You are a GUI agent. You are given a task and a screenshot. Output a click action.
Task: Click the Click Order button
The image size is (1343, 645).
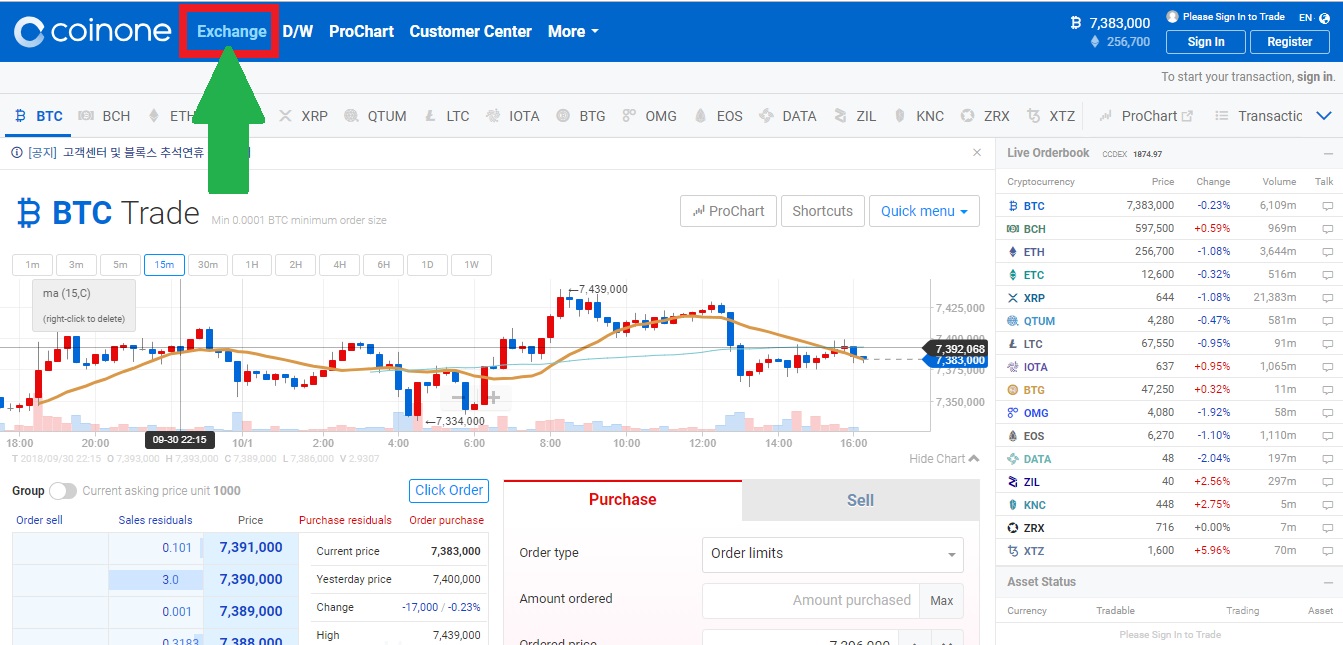(x=449, y=491)
